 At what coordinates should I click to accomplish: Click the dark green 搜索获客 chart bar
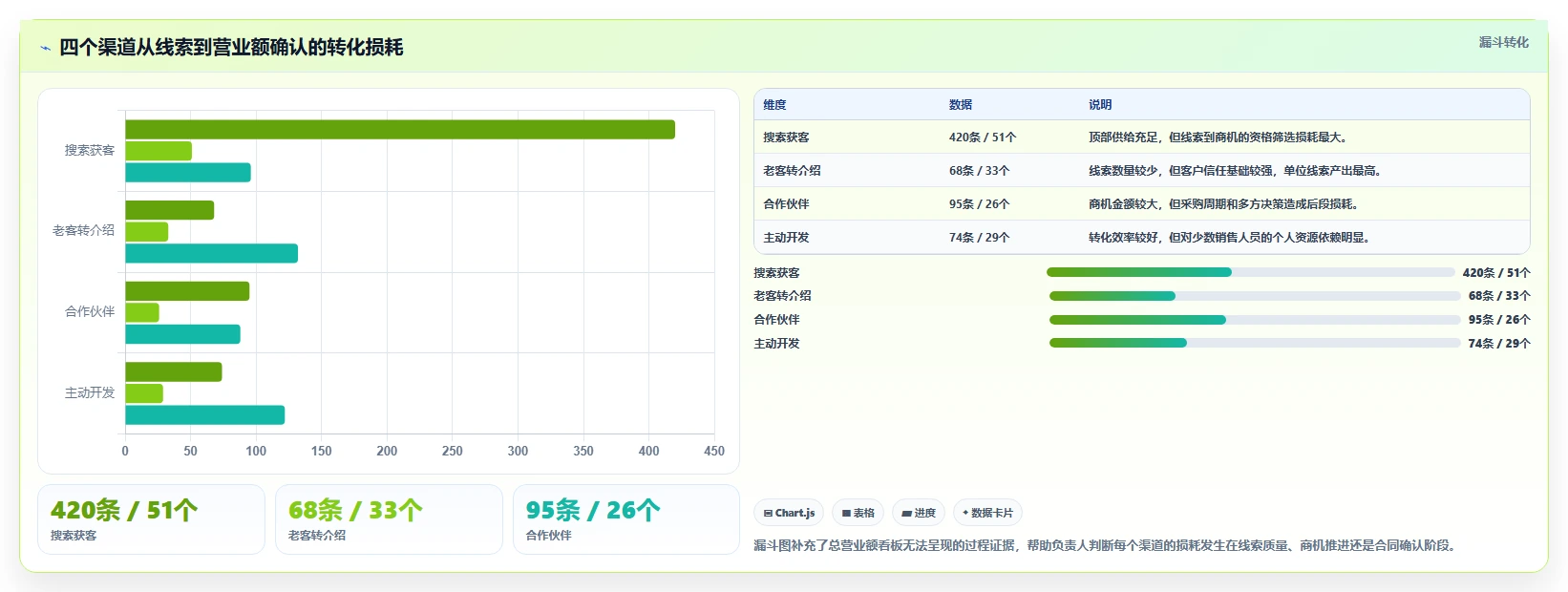click(400, 130)
